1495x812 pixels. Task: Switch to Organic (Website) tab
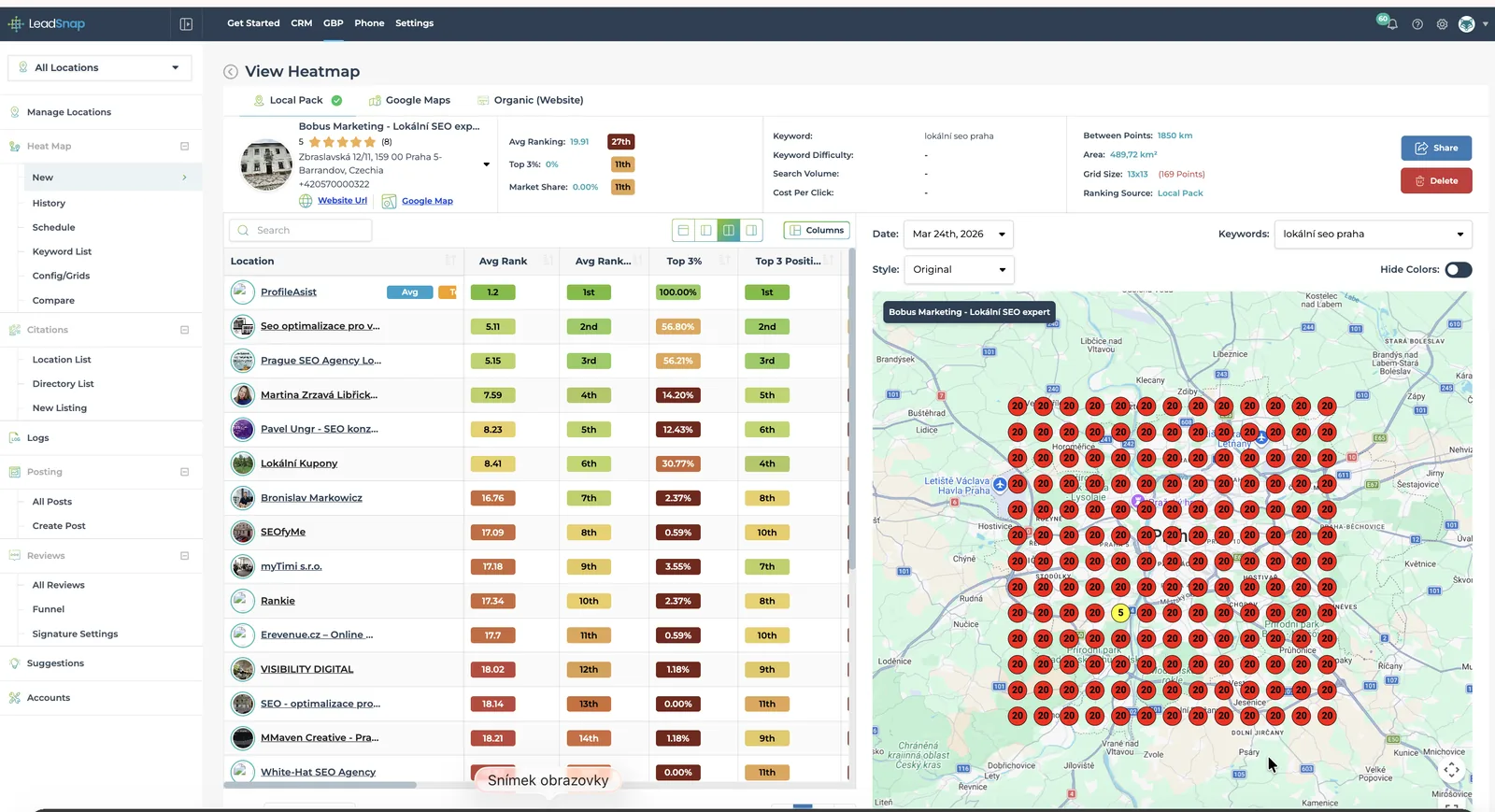530,100
